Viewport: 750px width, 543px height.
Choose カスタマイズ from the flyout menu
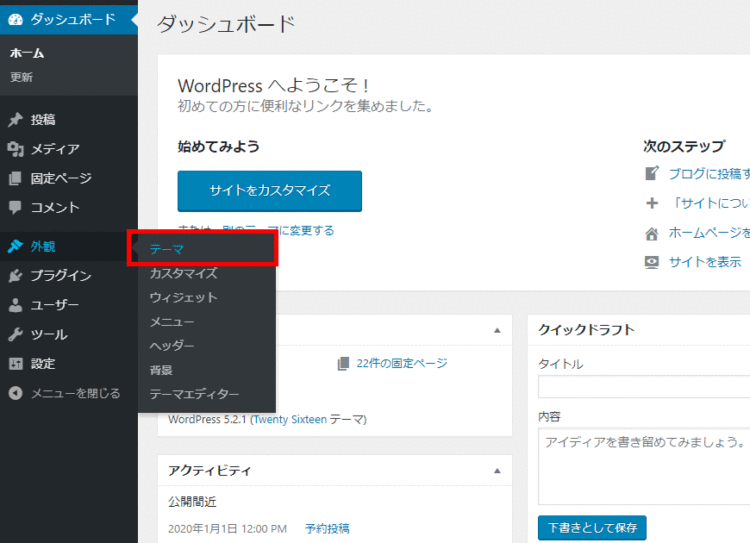pyautogui.click(x=183, y=273)
